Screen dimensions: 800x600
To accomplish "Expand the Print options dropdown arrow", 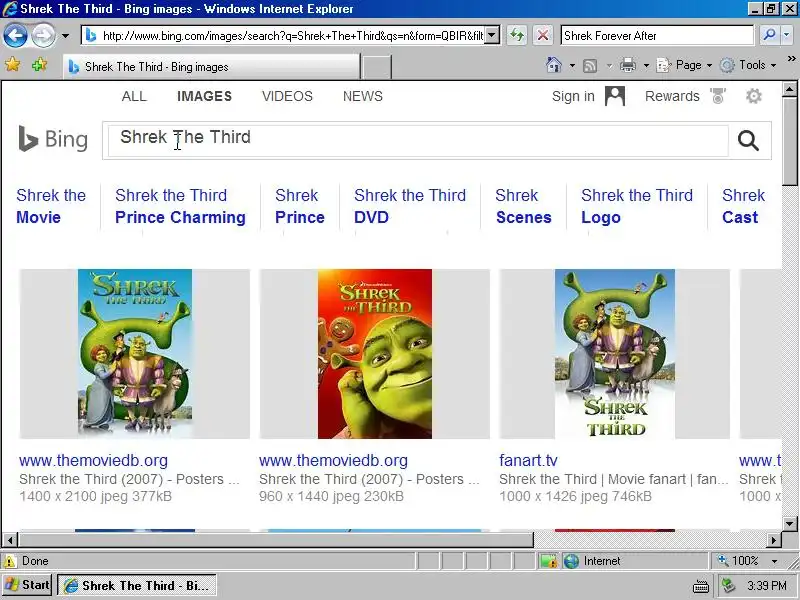I will tap(646, 65).
